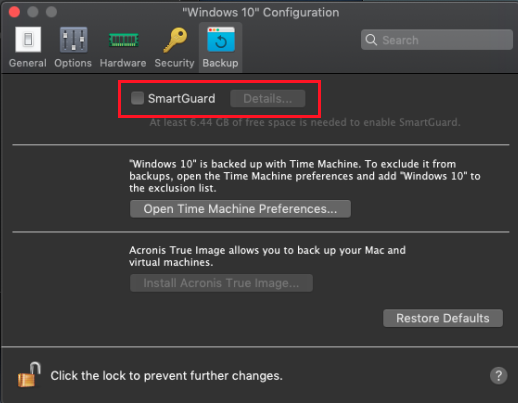The height and width of the screenshot is (403, 518).
Task: Close the Windows 10 Configuration window
Action: point(14,12)
